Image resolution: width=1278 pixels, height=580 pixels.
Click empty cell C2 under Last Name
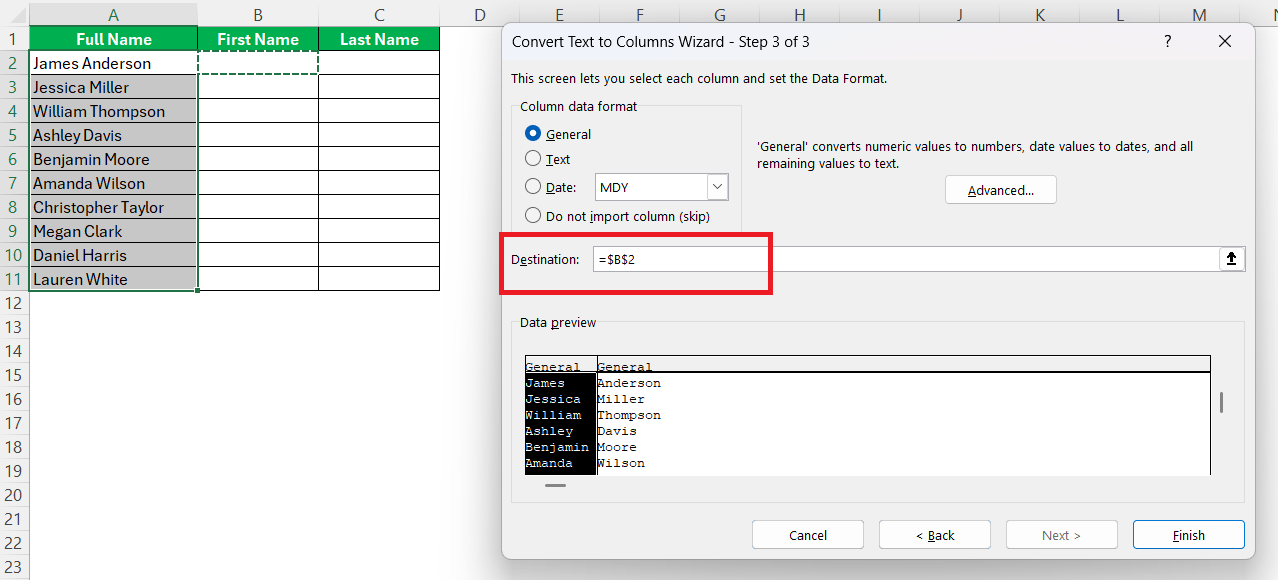pyautogui.click(x=379, y=63)
